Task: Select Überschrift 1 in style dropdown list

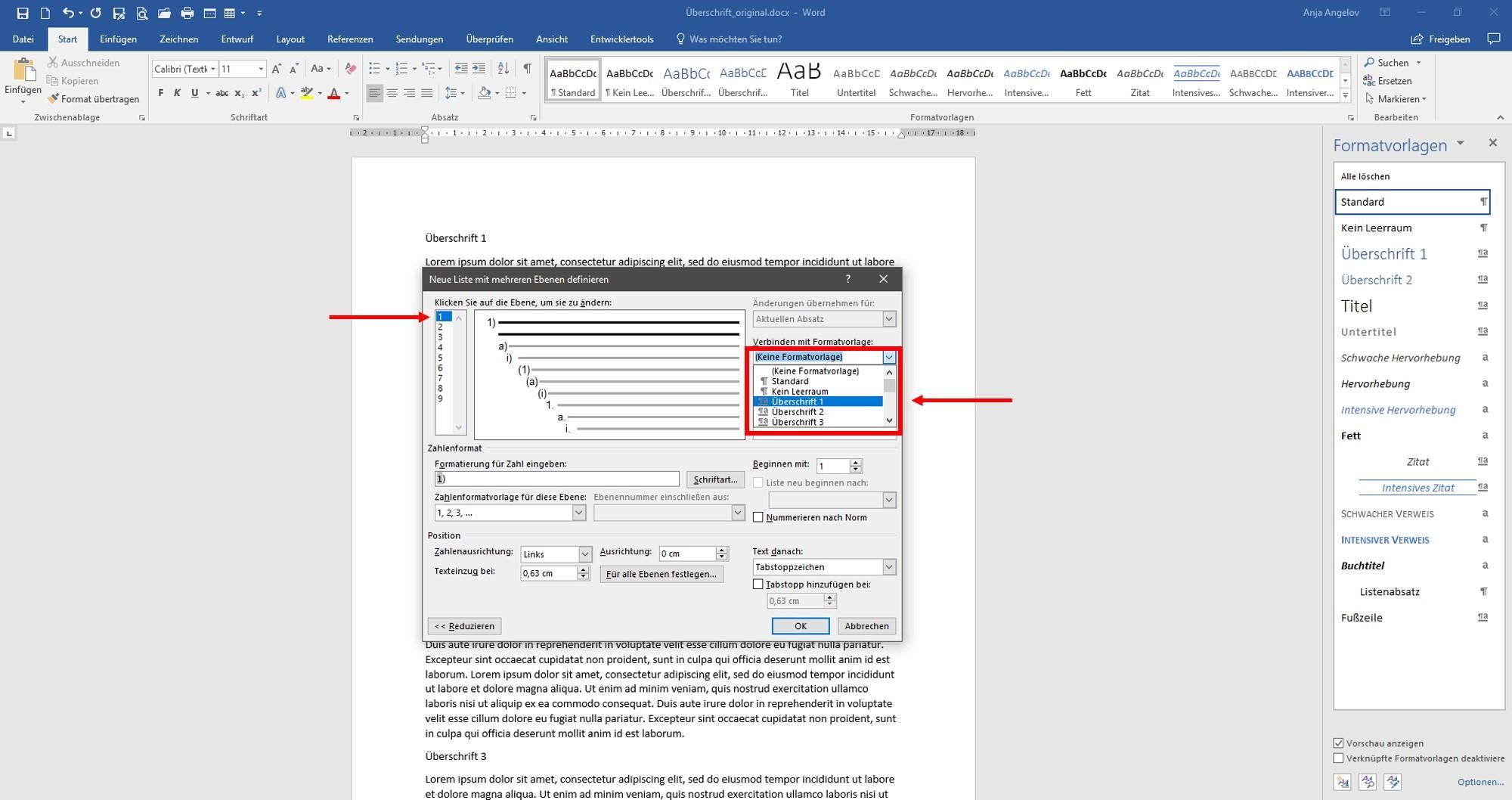Action: 818,402
